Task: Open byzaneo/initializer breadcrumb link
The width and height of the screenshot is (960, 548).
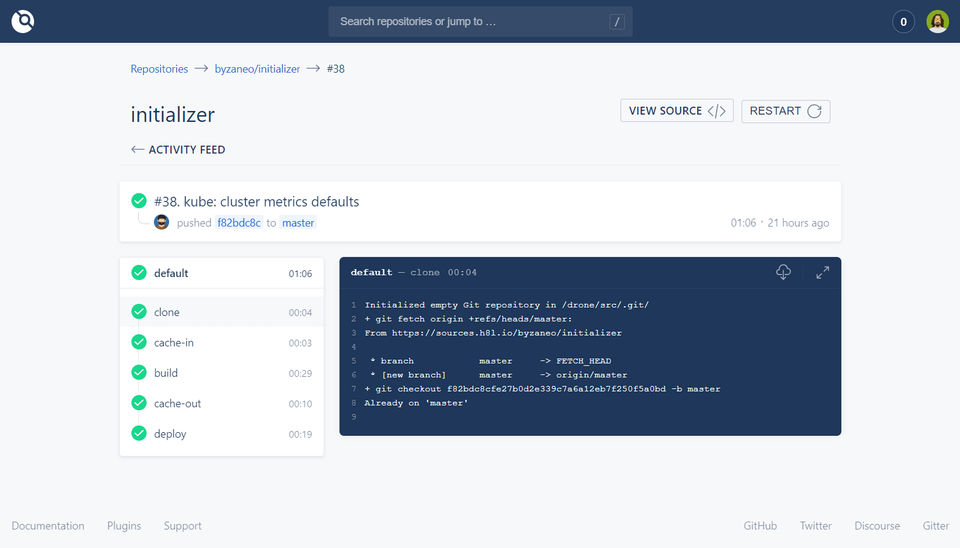Action: tap(257, 69)
